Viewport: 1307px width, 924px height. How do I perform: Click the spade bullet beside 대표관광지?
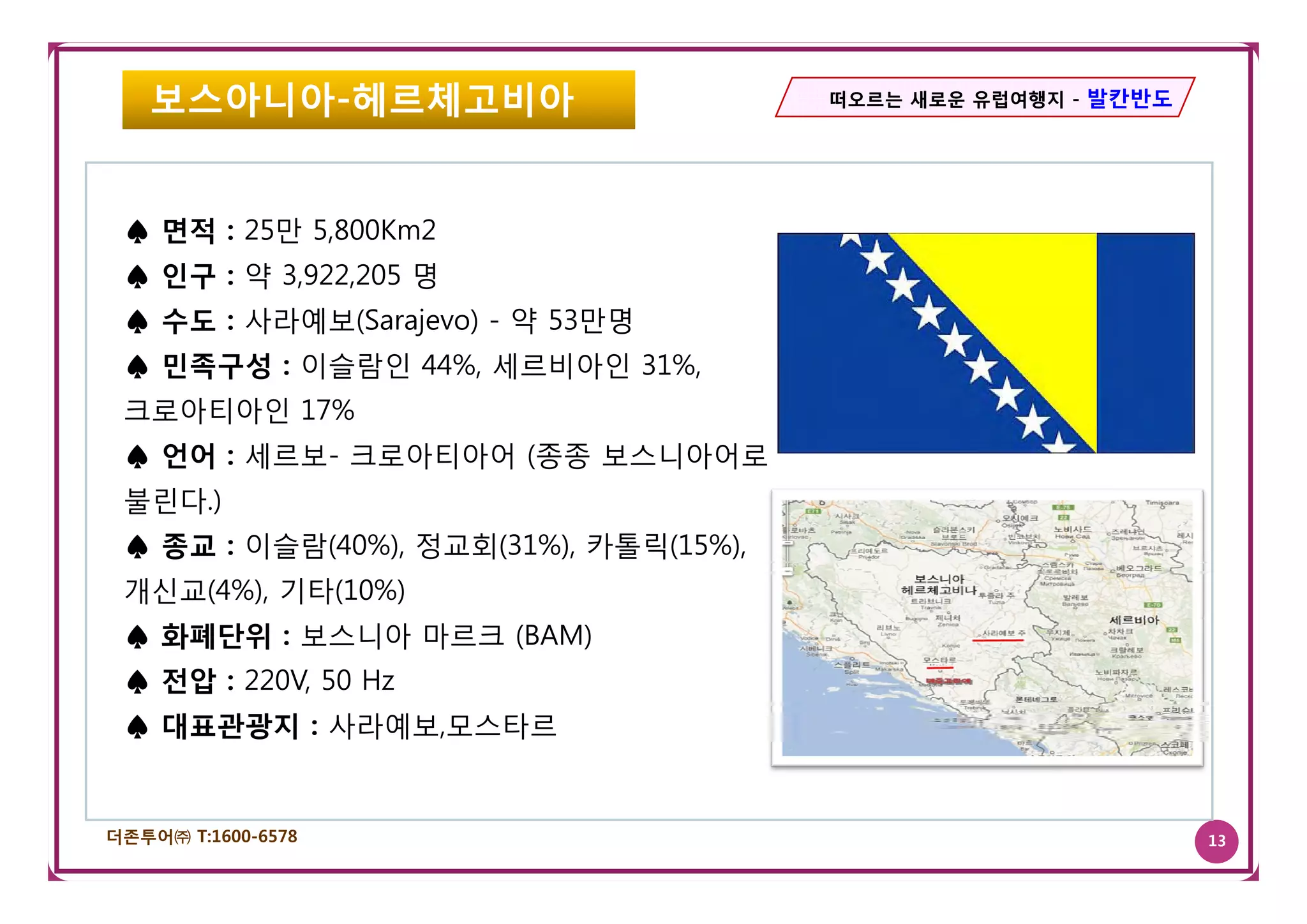[137, 727]
